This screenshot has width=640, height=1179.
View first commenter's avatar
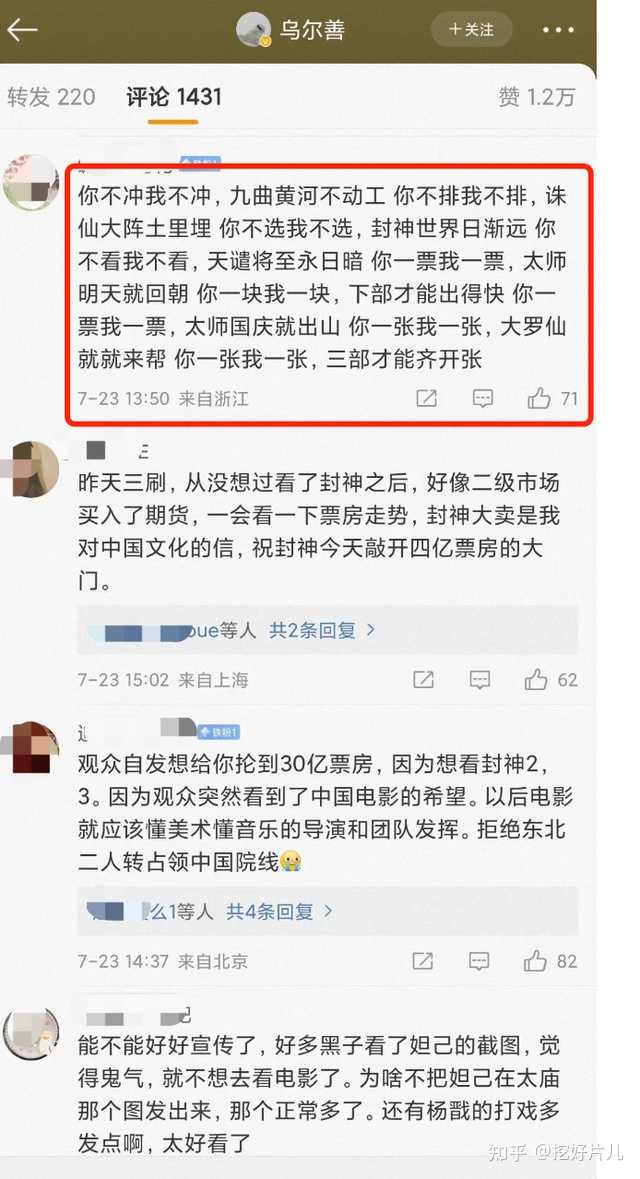click(31, 183)
